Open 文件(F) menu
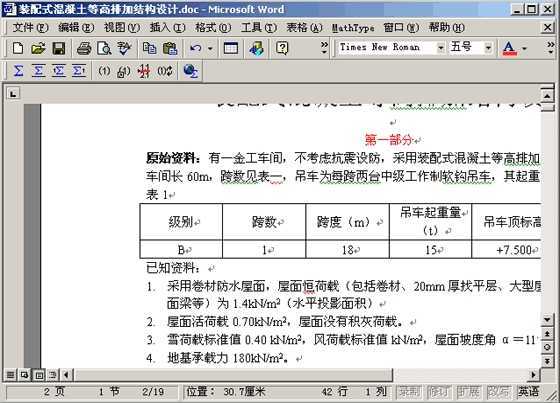 30,28
